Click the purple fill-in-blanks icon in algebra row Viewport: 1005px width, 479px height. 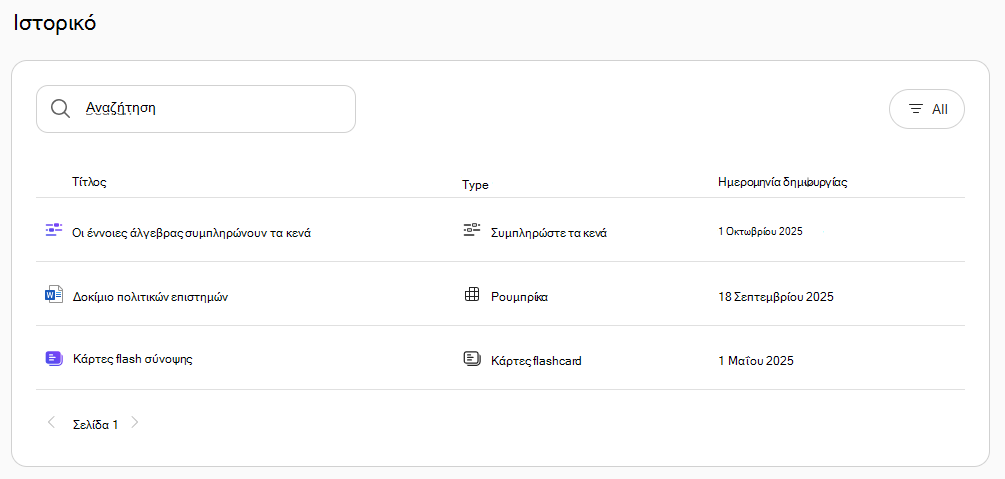pos(54,230)
